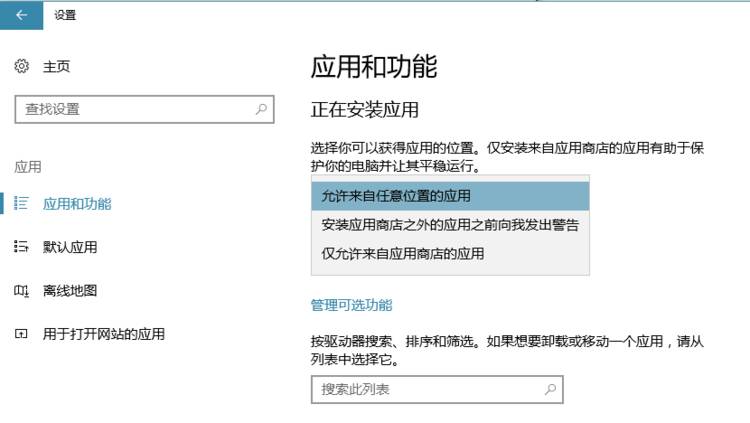Click the gear icon next to 主页
The image size is (750, 423).
pyautogui.click(x=22, y=66)
